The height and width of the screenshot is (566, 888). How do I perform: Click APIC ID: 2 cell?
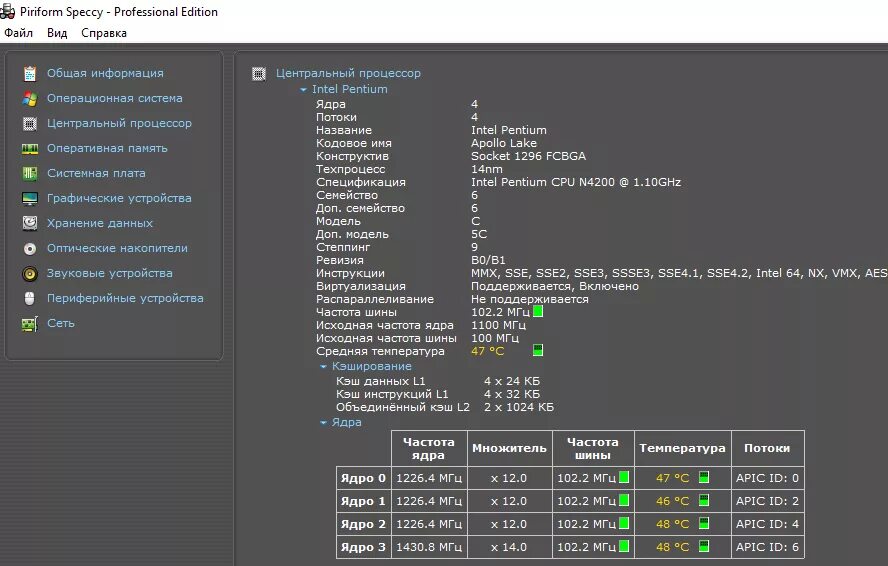767,501
